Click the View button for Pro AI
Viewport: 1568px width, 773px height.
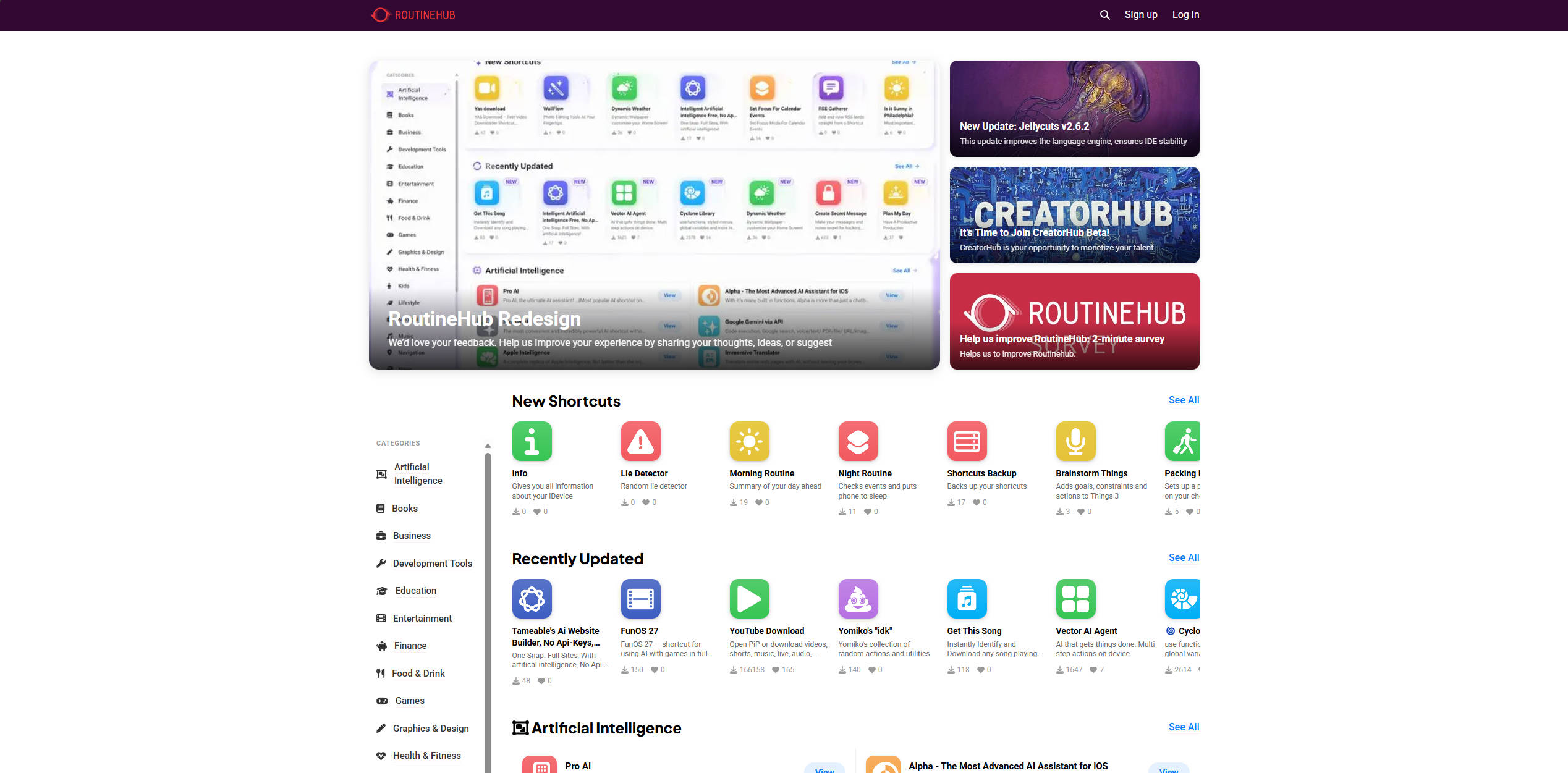[824, 770]
